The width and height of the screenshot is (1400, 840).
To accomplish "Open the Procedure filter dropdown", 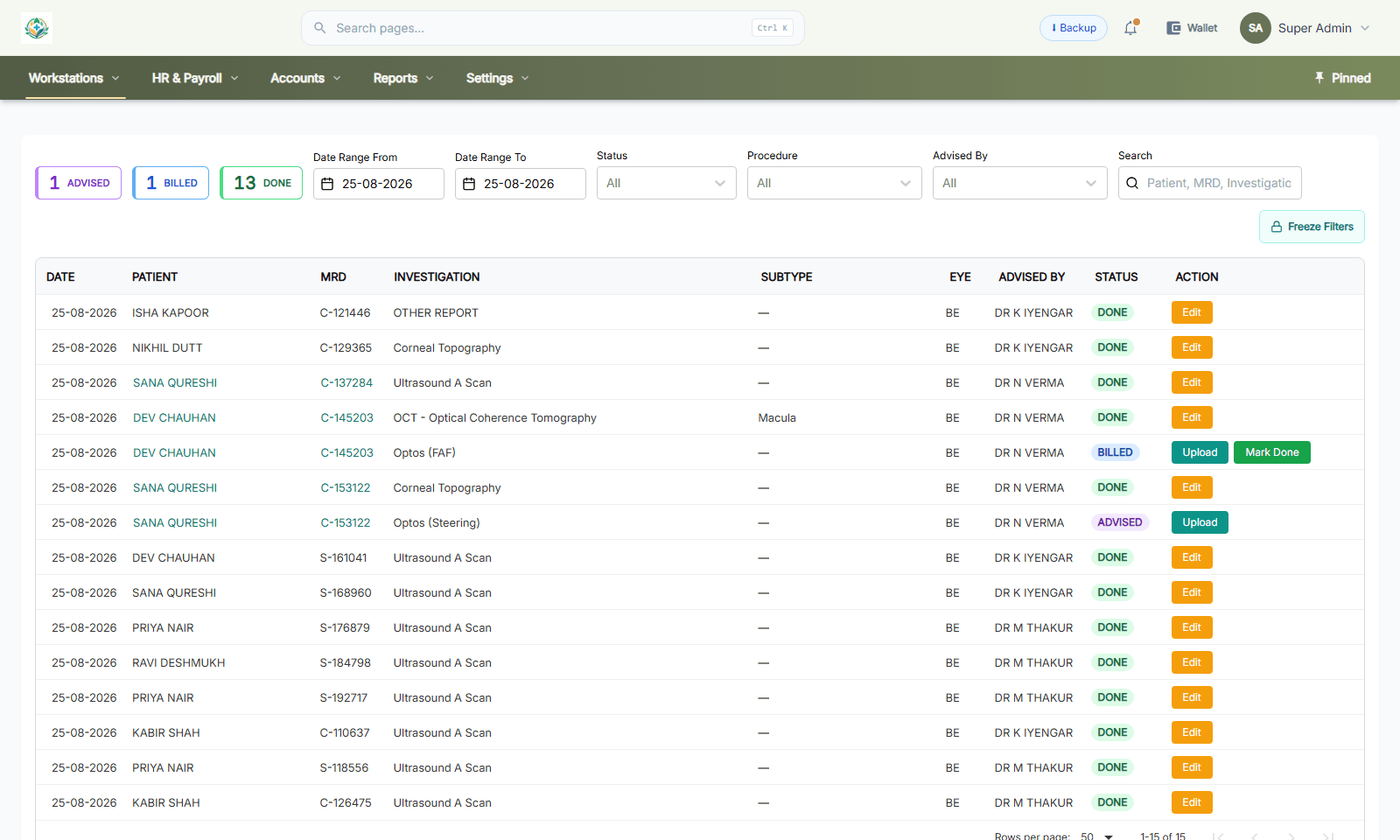I will [835, 183].
